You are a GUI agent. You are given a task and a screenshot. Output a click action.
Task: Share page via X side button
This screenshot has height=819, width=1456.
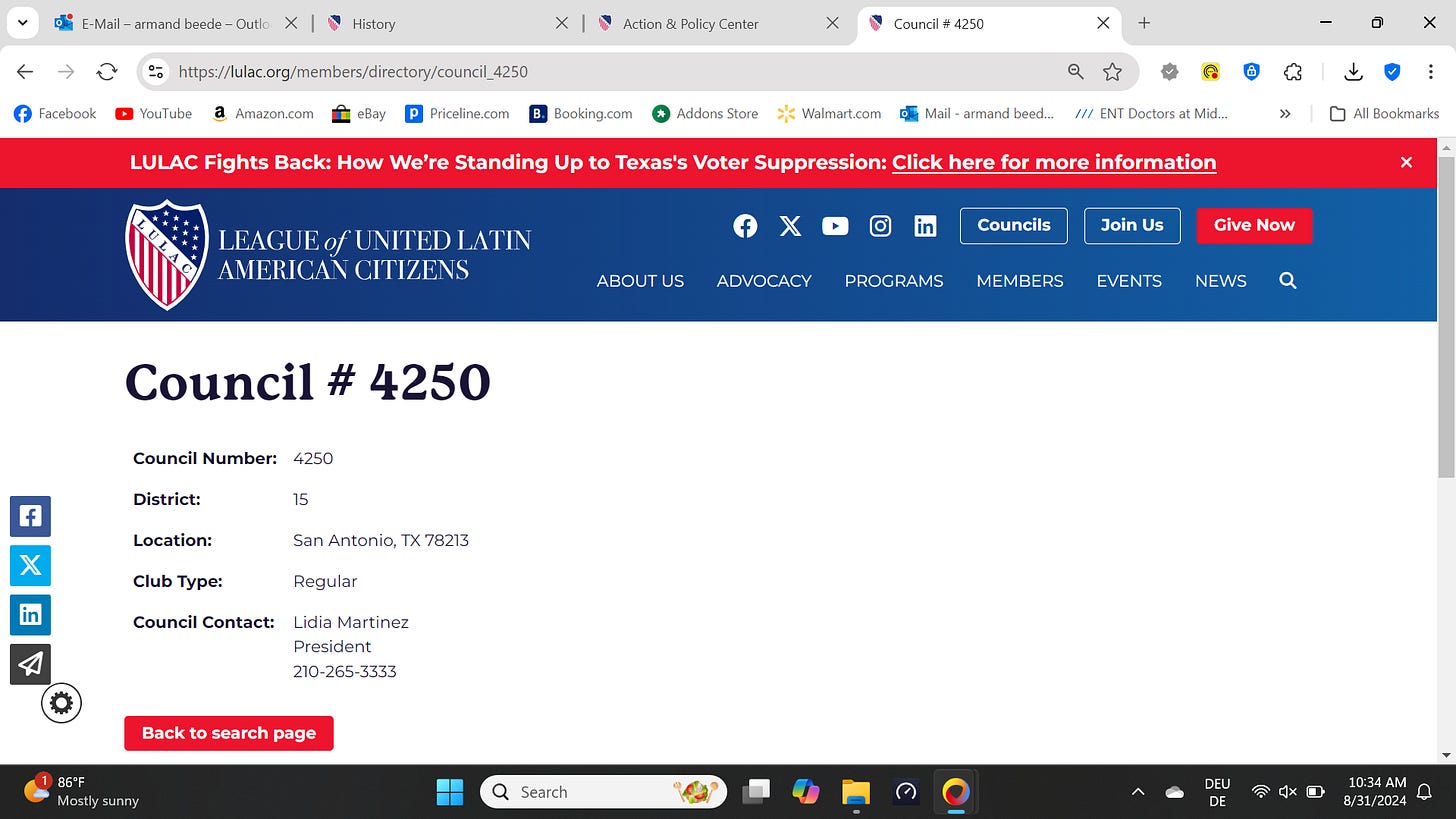tap(30, 565)
